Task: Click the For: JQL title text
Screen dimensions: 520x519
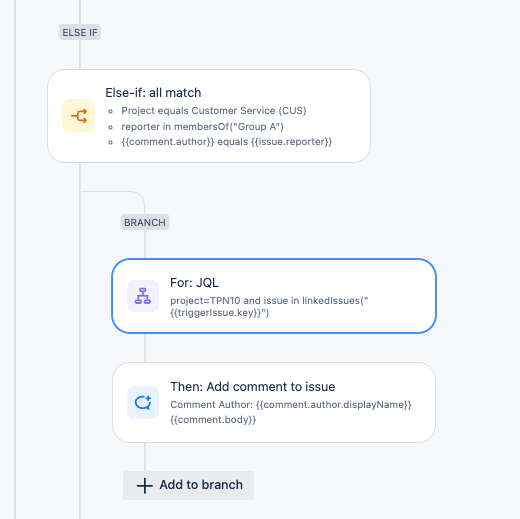Action: pyautogui.click(x=195, y=283)
